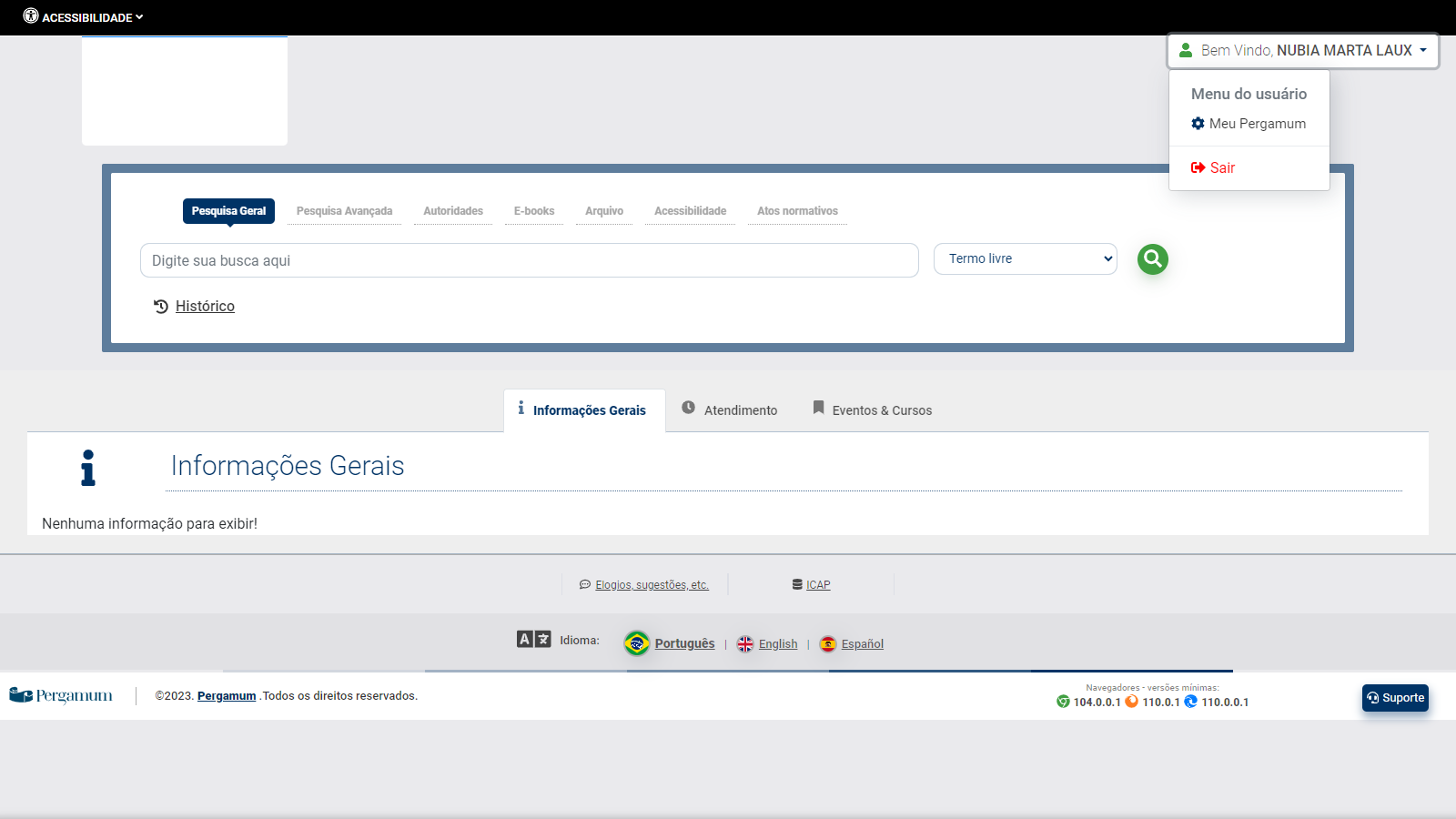Switch to the Pesquisa Avançada tab

[x=344, y=211]
